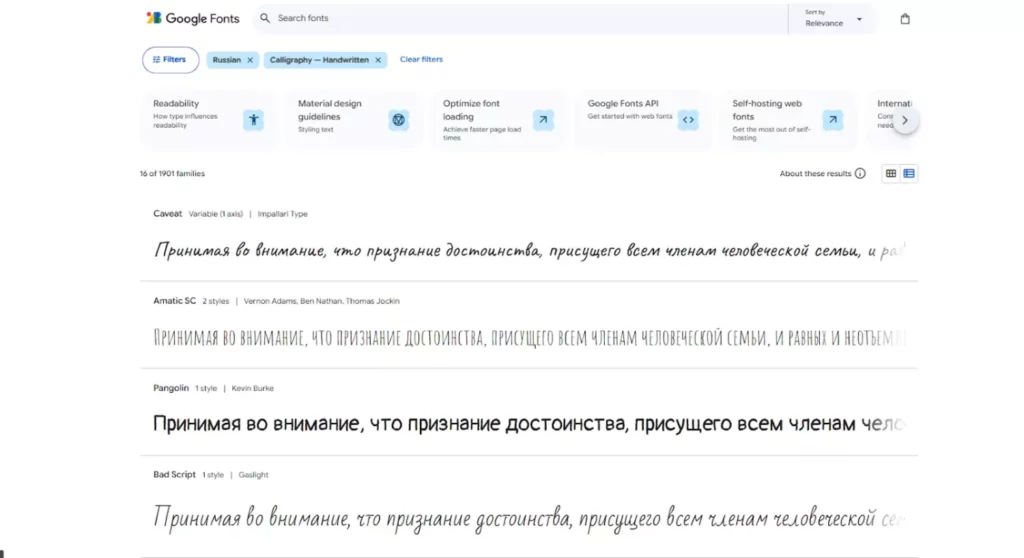Screen dimensions: 1024x558
Task: Open the Bad Script font family
Action: tap(174, 475)
